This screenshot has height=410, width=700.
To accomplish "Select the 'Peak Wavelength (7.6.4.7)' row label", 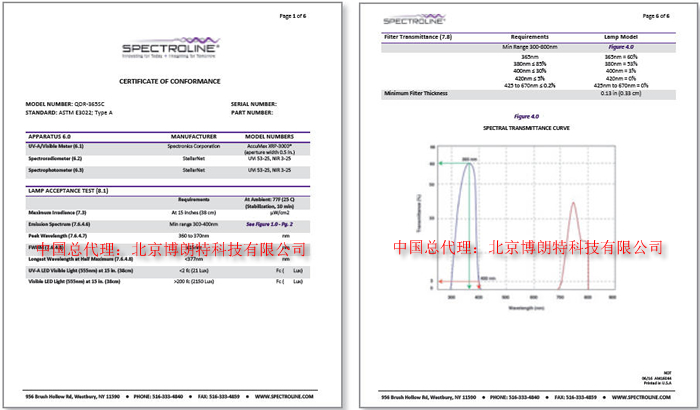I will point(58,235).
